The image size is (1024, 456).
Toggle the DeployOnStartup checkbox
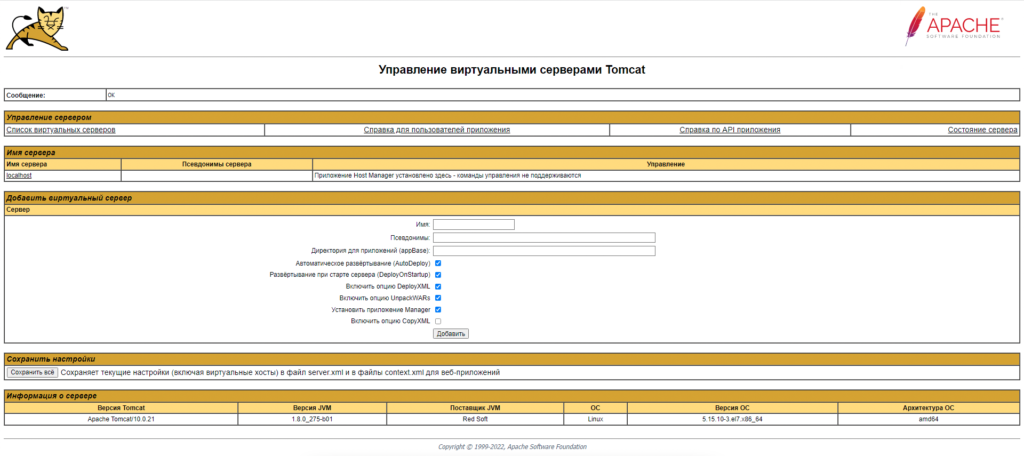click(x=438, y=275)
